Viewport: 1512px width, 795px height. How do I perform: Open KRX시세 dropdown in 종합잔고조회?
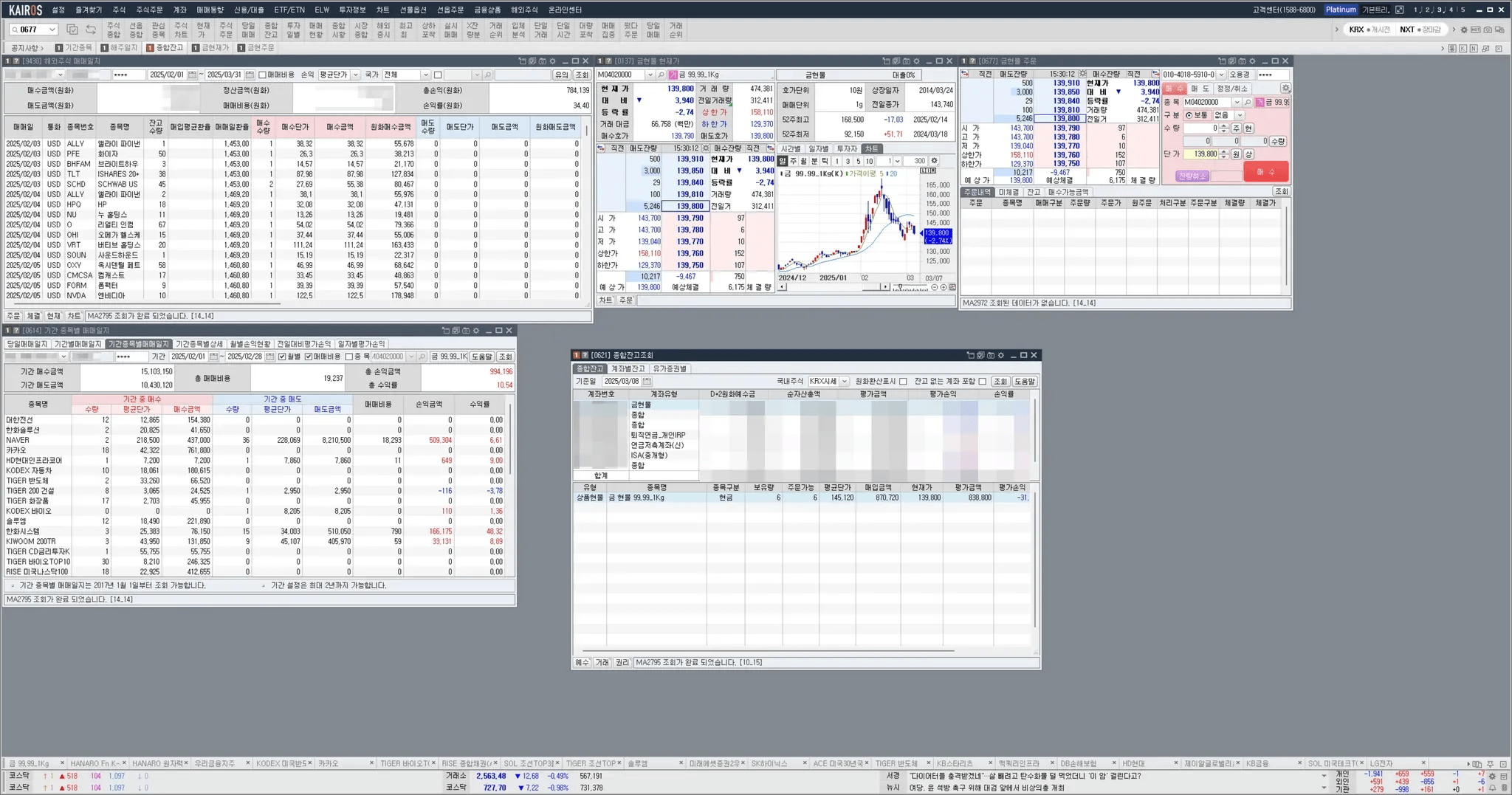coord(844,382)
